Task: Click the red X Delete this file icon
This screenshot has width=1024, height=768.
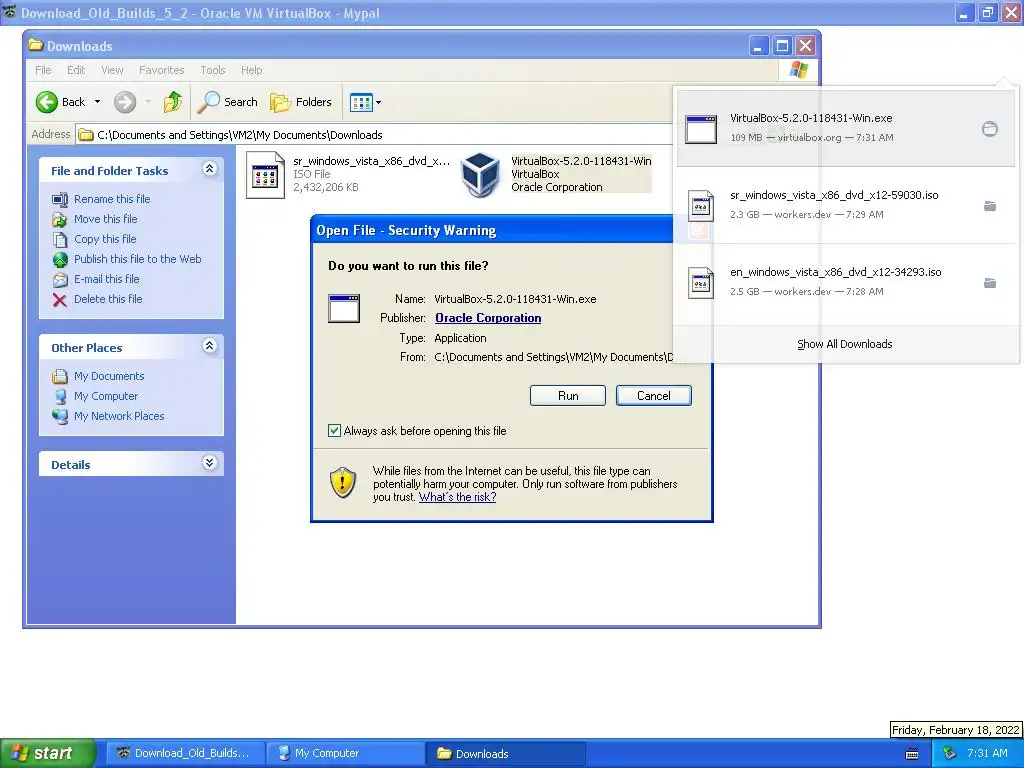Action: pos(59,300)
